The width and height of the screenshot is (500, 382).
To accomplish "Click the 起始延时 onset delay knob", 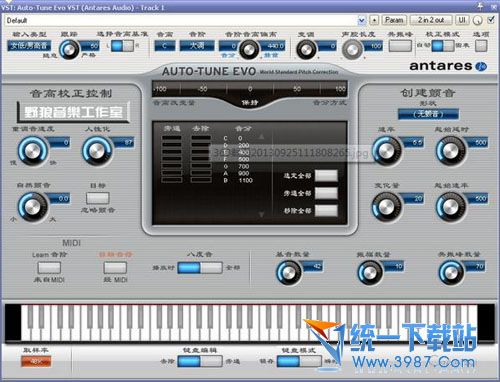I will (x=451, y=150).
